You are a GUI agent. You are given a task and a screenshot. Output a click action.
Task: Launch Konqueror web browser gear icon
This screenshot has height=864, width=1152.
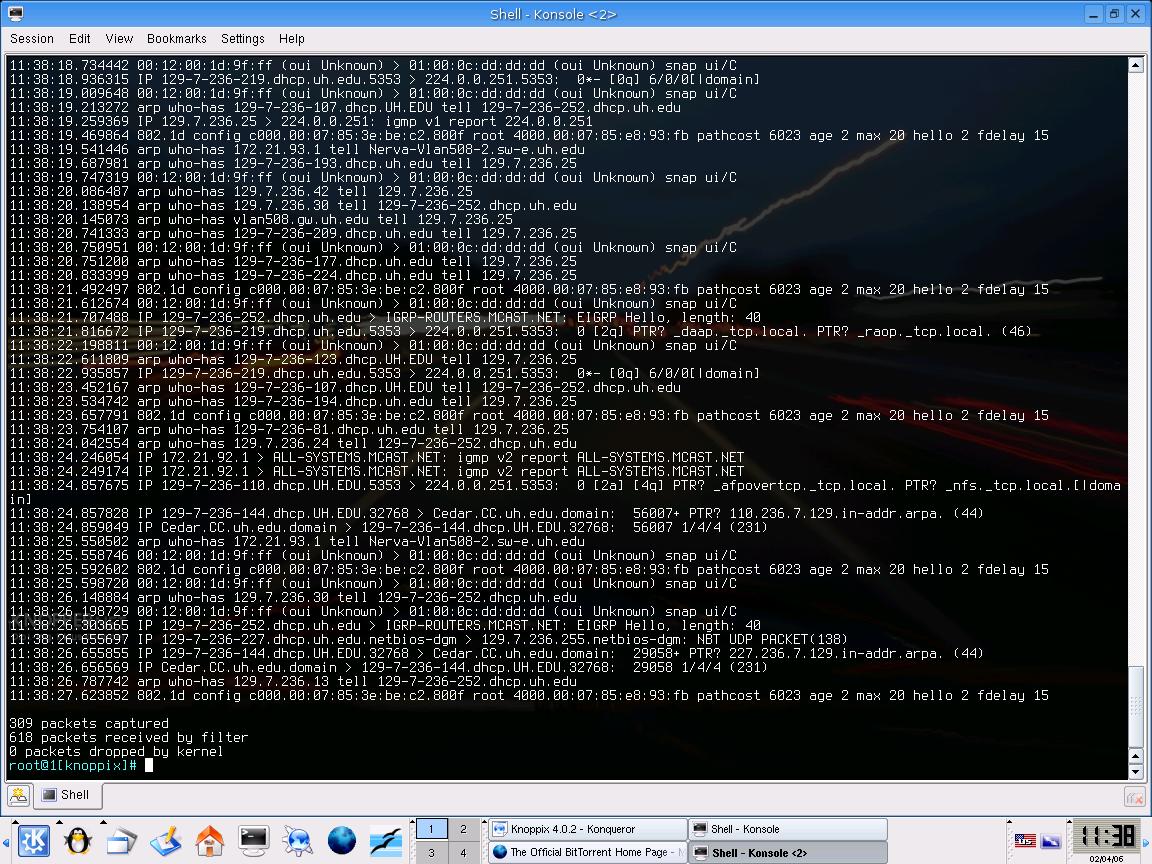(x=298, y=840)
